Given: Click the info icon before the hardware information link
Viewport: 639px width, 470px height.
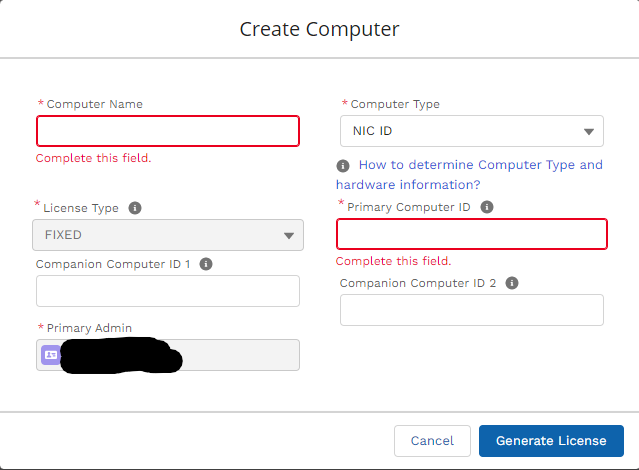Looking at the screenshot, I should coord(343,166).
